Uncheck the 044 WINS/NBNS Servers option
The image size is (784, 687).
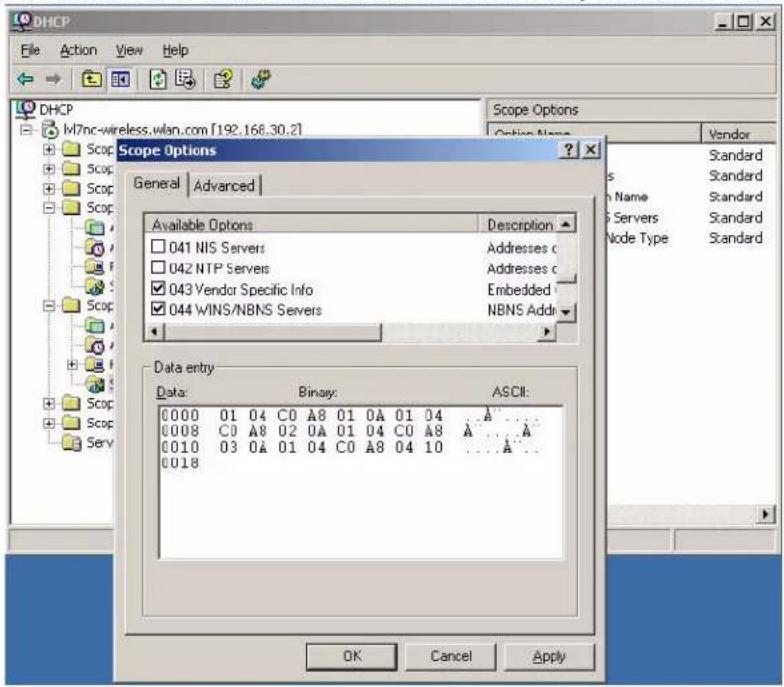tap(158, 309)
